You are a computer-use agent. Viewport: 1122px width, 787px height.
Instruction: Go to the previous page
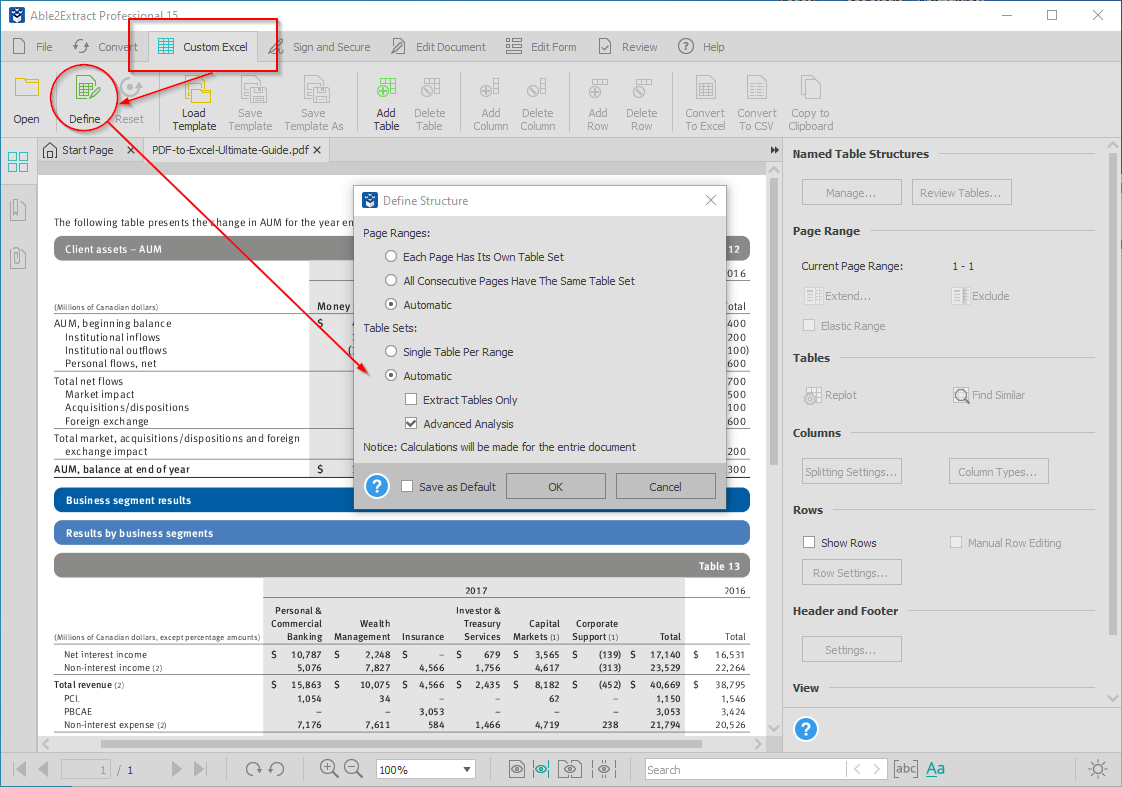tap(43, 769)
